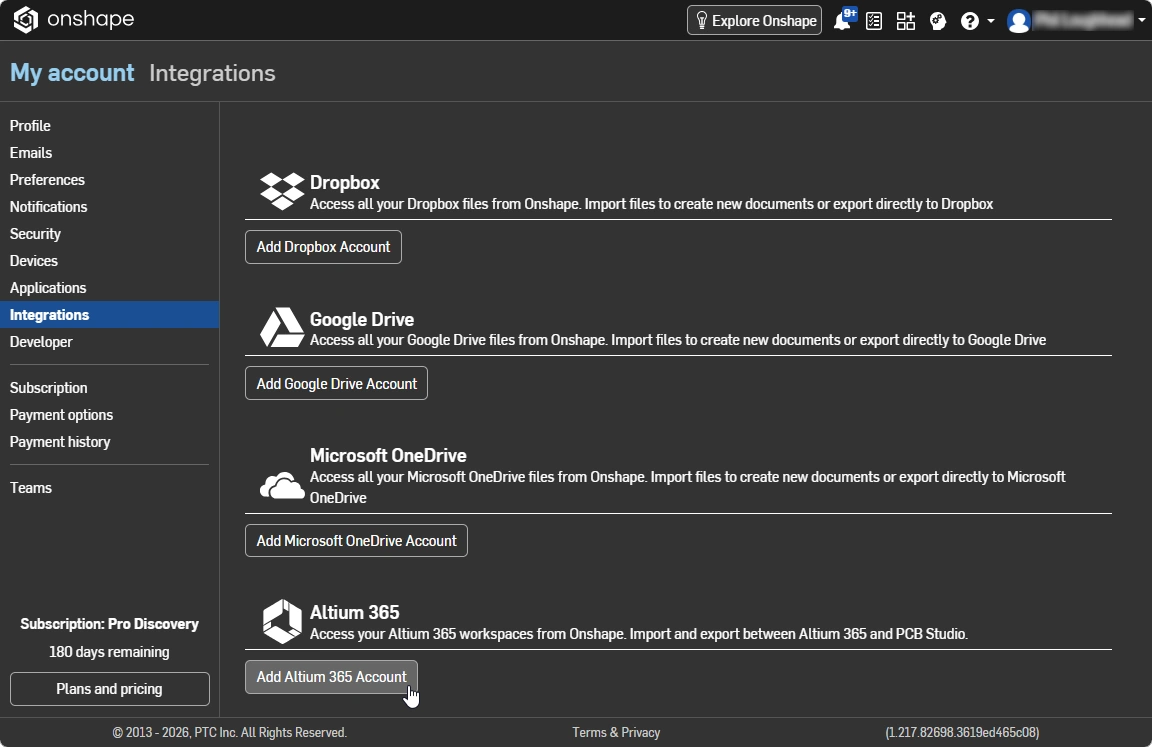Open the Teams page
1152x747 pixels.
(x=31, y=488)
